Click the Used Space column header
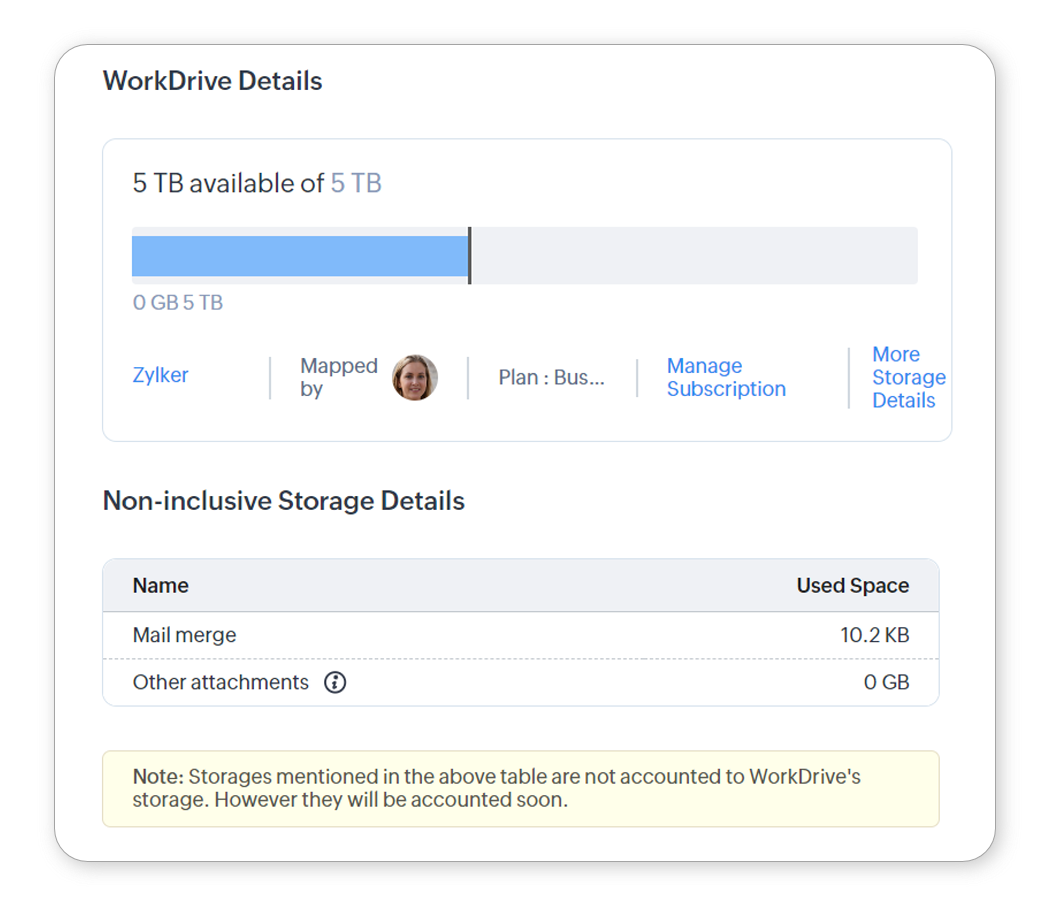The height and width of the screenshot is (916, 1056). coord(852,586)
